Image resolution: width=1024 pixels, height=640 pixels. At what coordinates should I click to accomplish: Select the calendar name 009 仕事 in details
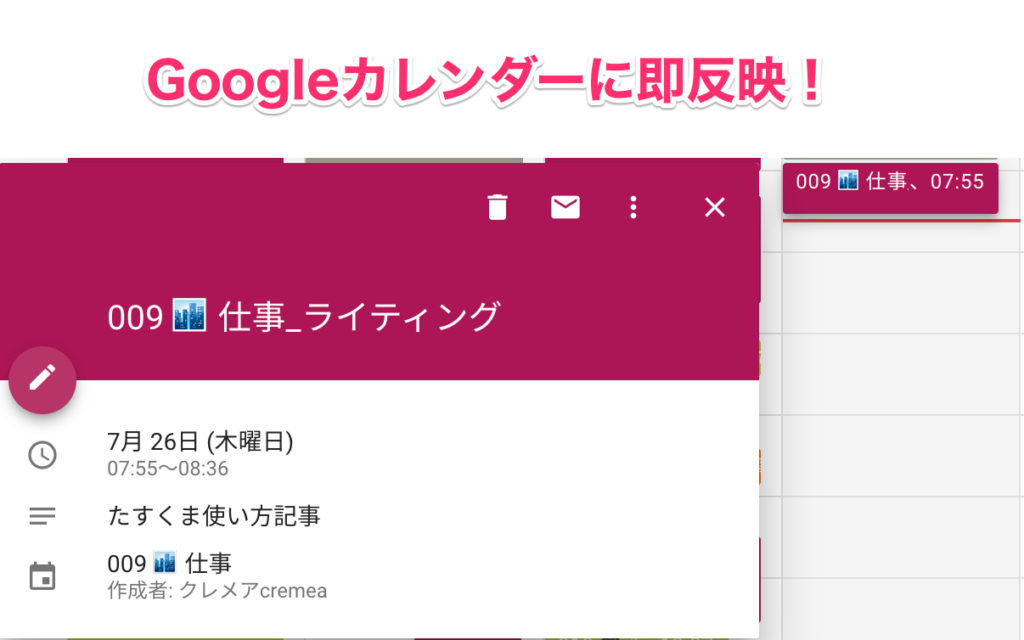(169, 563)
